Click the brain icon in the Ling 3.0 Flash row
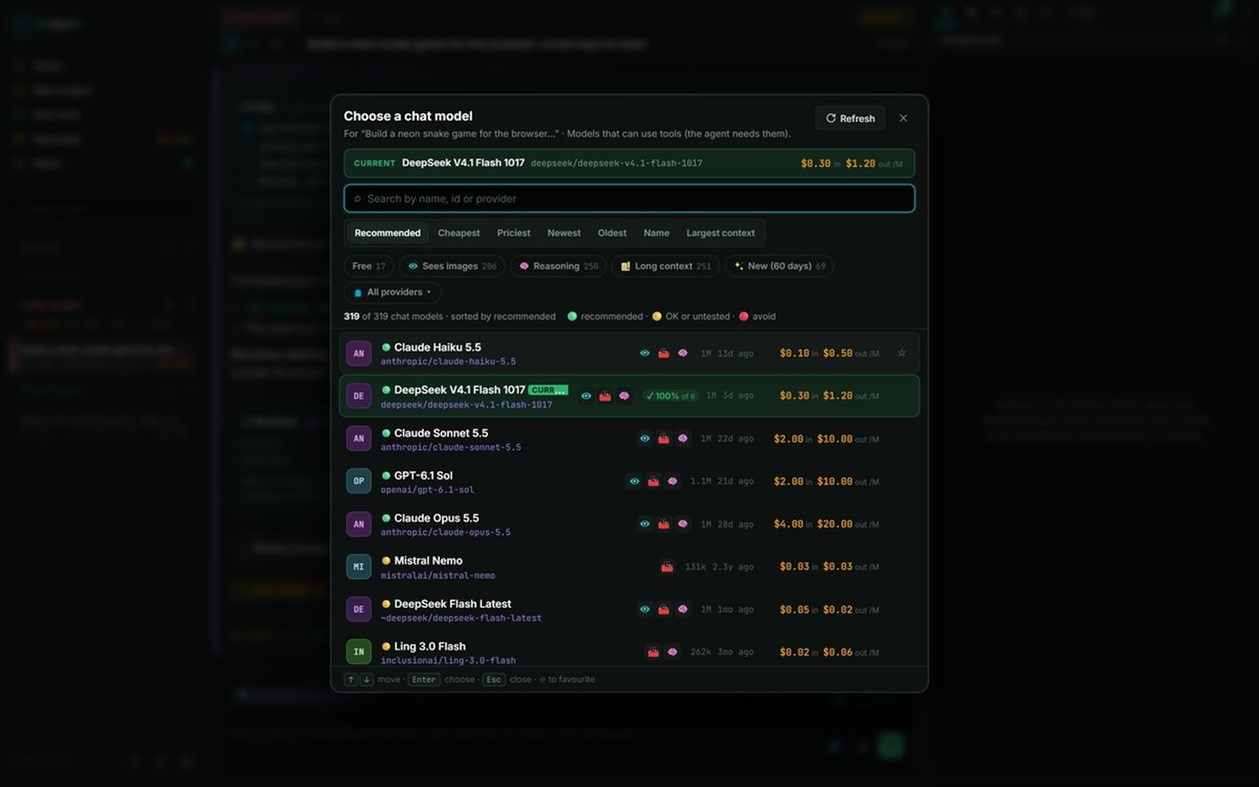The height and width of the screenshot is (787, 1259). (672, 652)
